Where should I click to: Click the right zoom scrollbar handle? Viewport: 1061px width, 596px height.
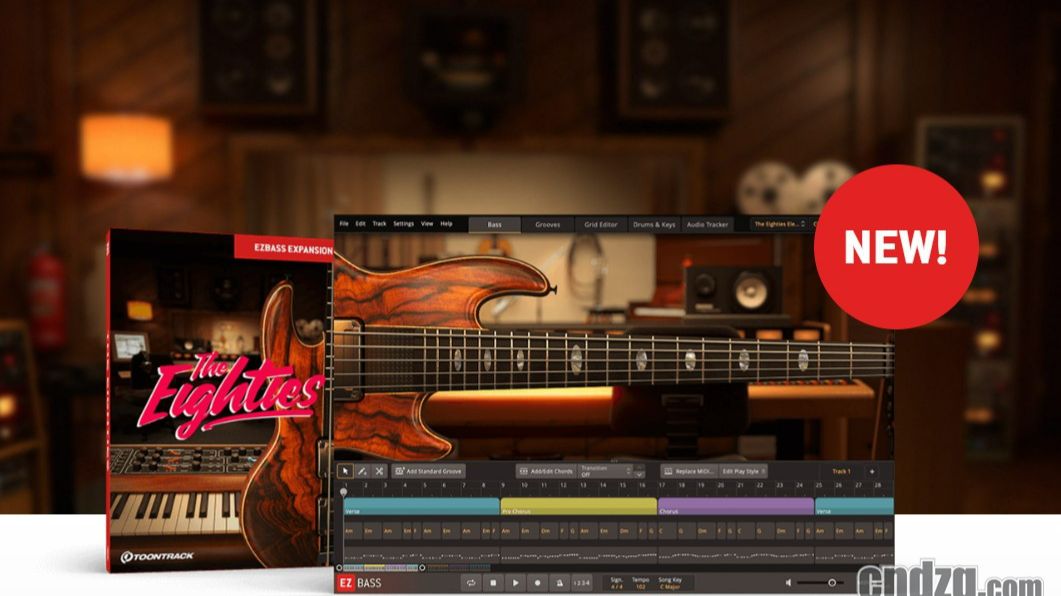[422, 568]
